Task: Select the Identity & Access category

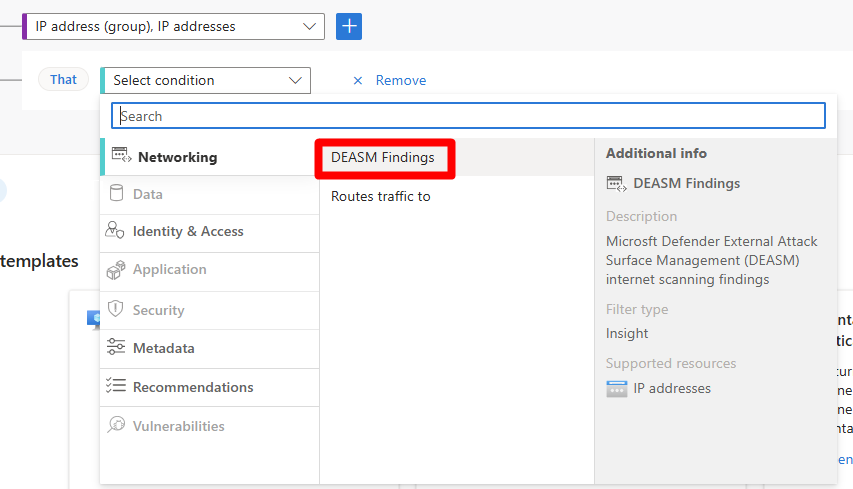Action: [x=188, y=231]
